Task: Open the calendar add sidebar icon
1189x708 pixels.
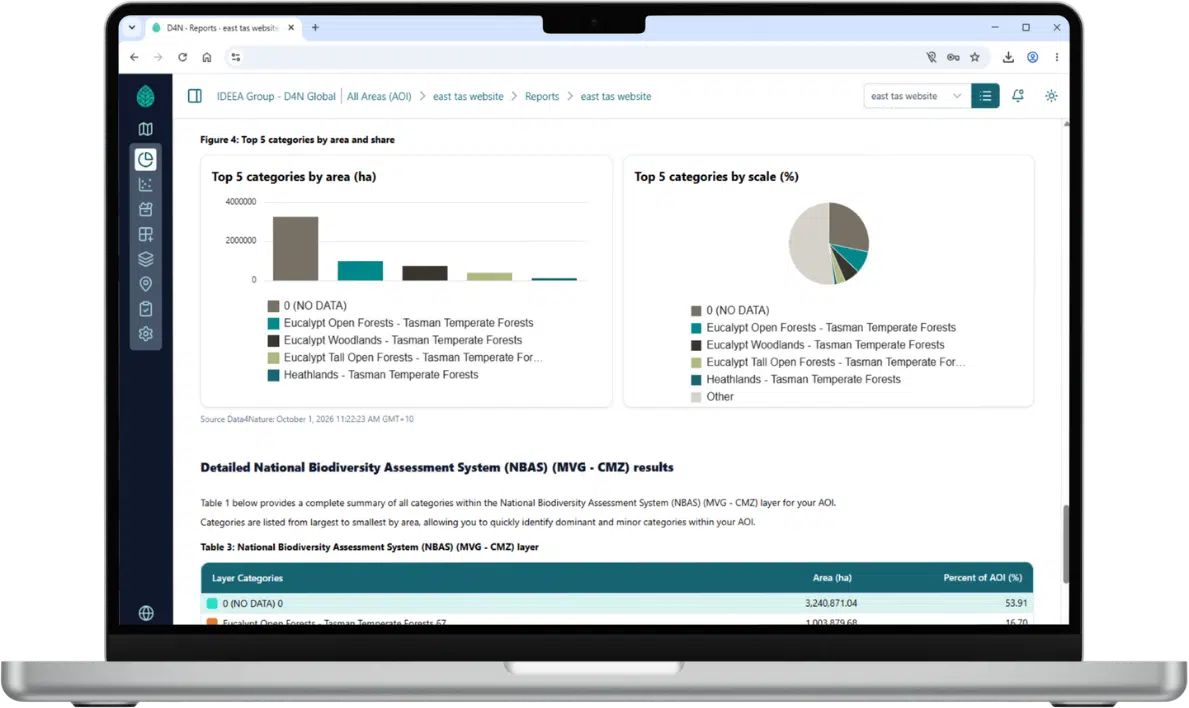Action: pyautogui.click(x=146, y=209)
